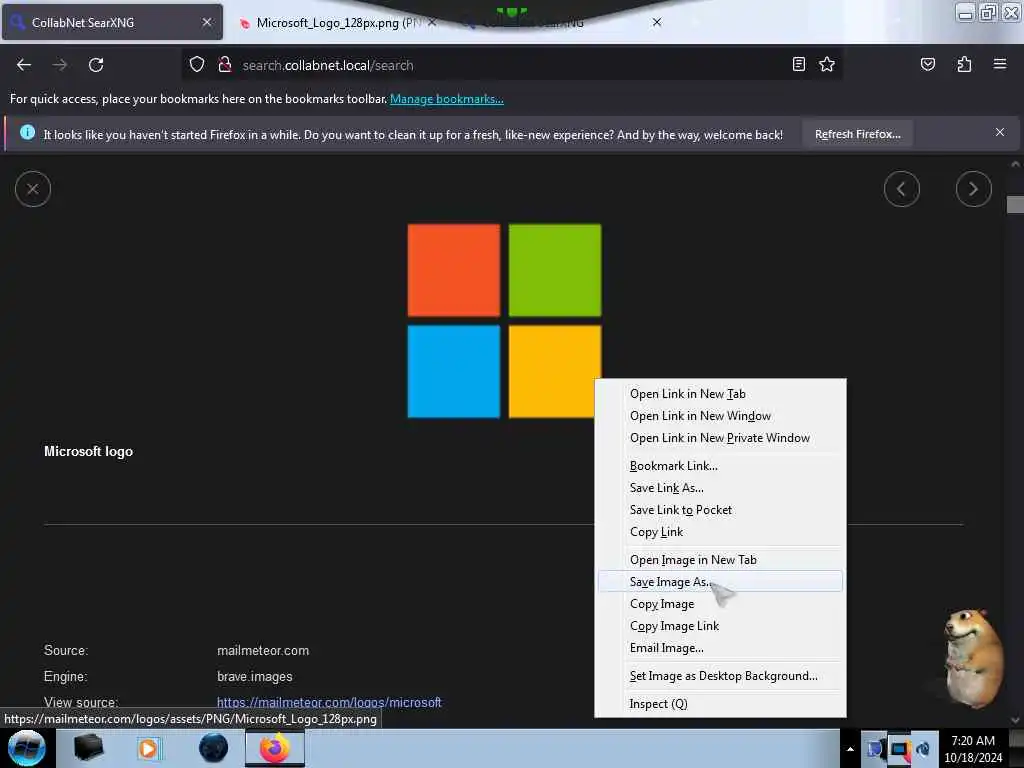Select Save Image As... menu entry
1024x768 pixels.
pyautogui.click(x=720, y=581)
